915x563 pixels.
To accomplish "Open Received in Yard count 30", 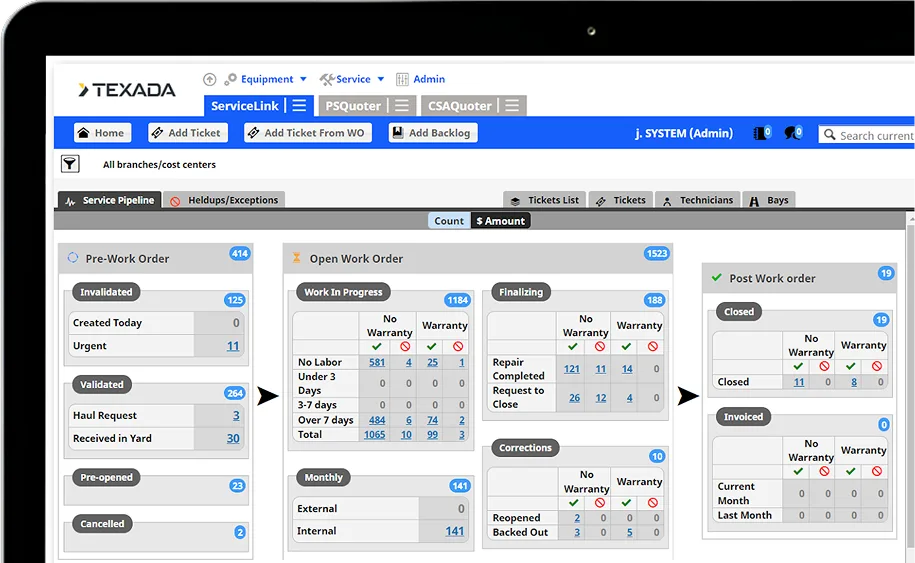I will (233, 438).
